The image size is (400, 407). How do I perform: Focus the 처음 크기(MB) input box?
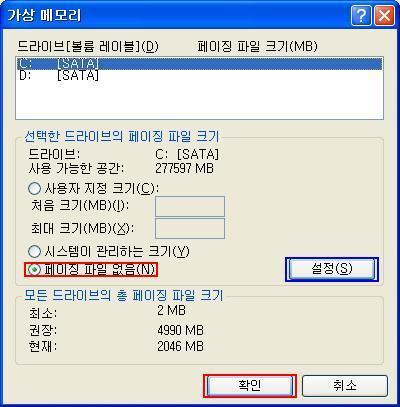tap(190, 206)
